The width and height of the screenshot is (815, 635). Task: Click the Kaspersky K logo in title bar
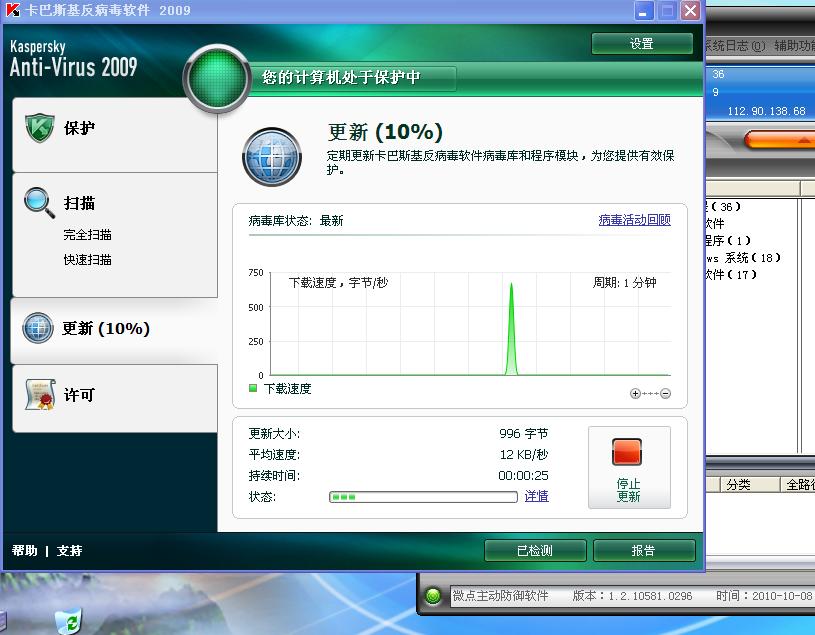click(x=12, y=10)
